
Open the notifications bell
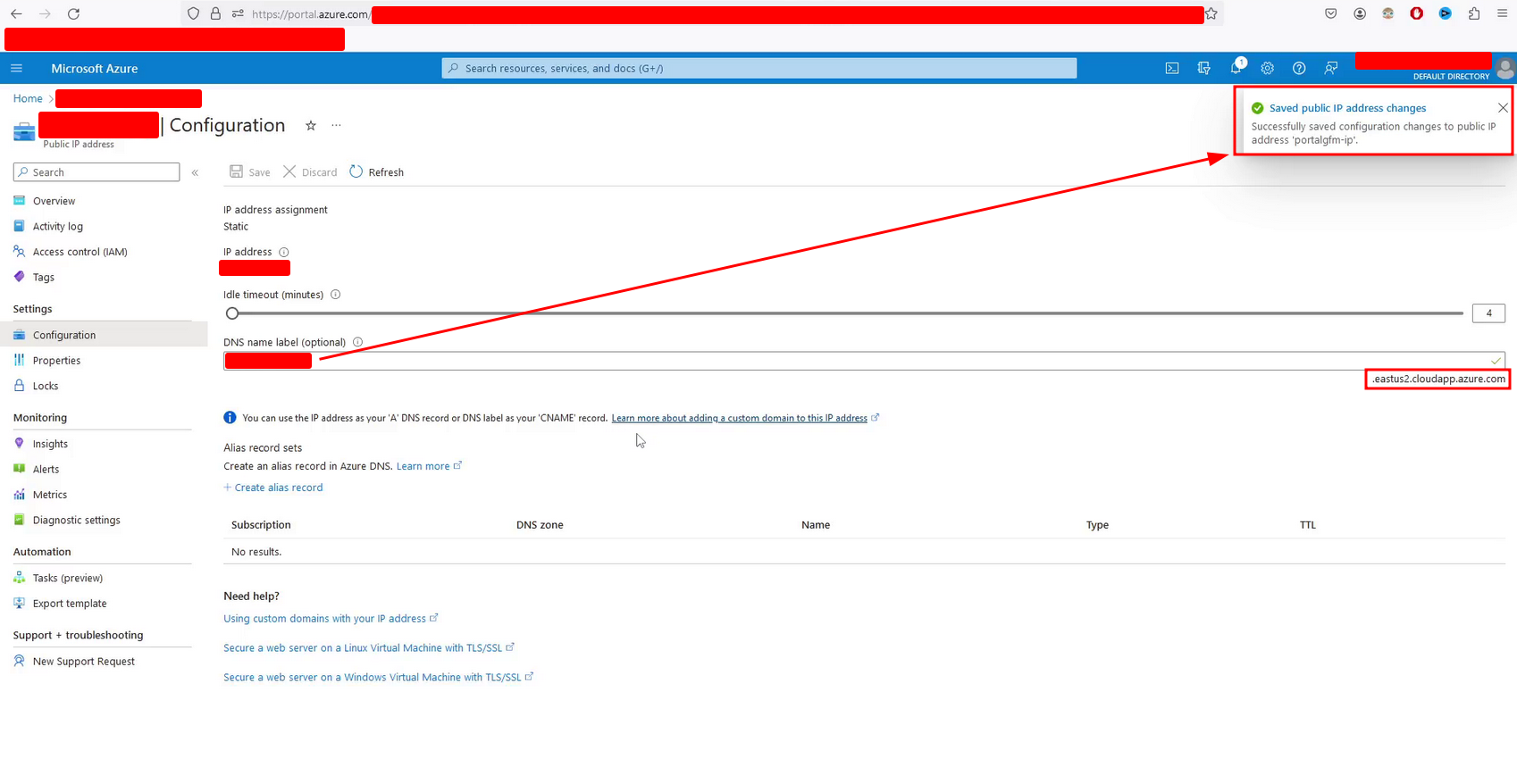(x=1236, y=68)
